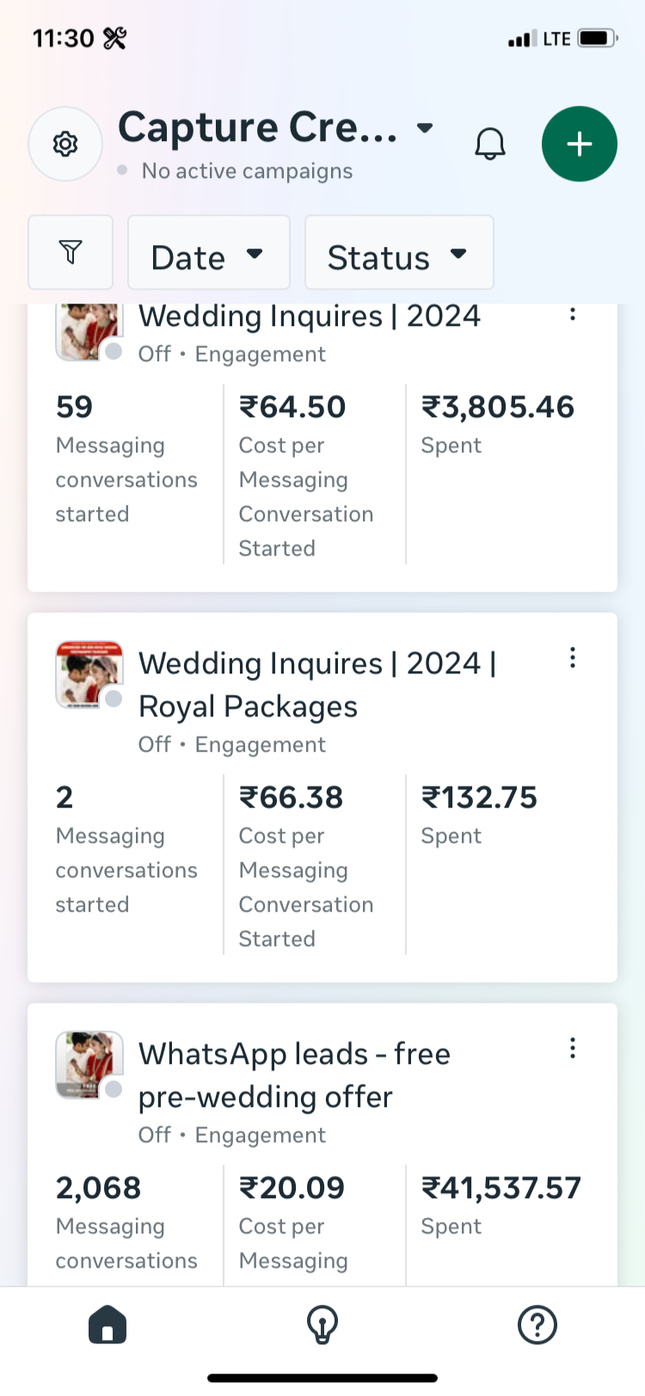The height and width of the screenshot is (1396, 645).
Task: Open the Capture Cre... account switcher
Action: [x=276, y=128]
